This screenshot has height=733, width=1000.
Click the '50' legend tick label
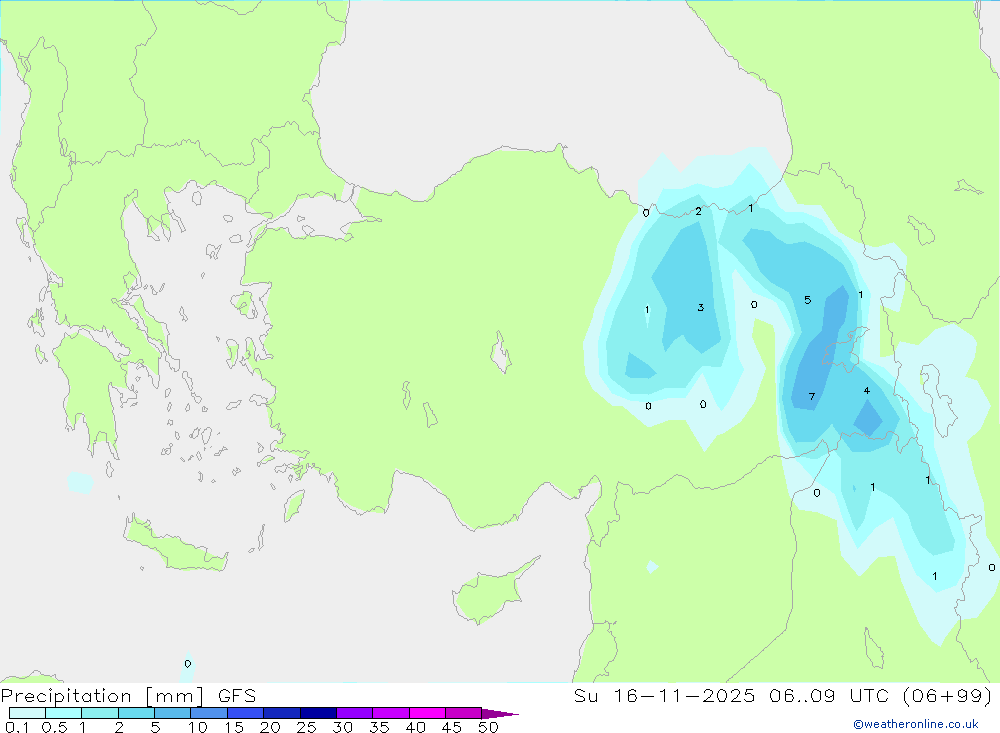(x=488, y=727)
